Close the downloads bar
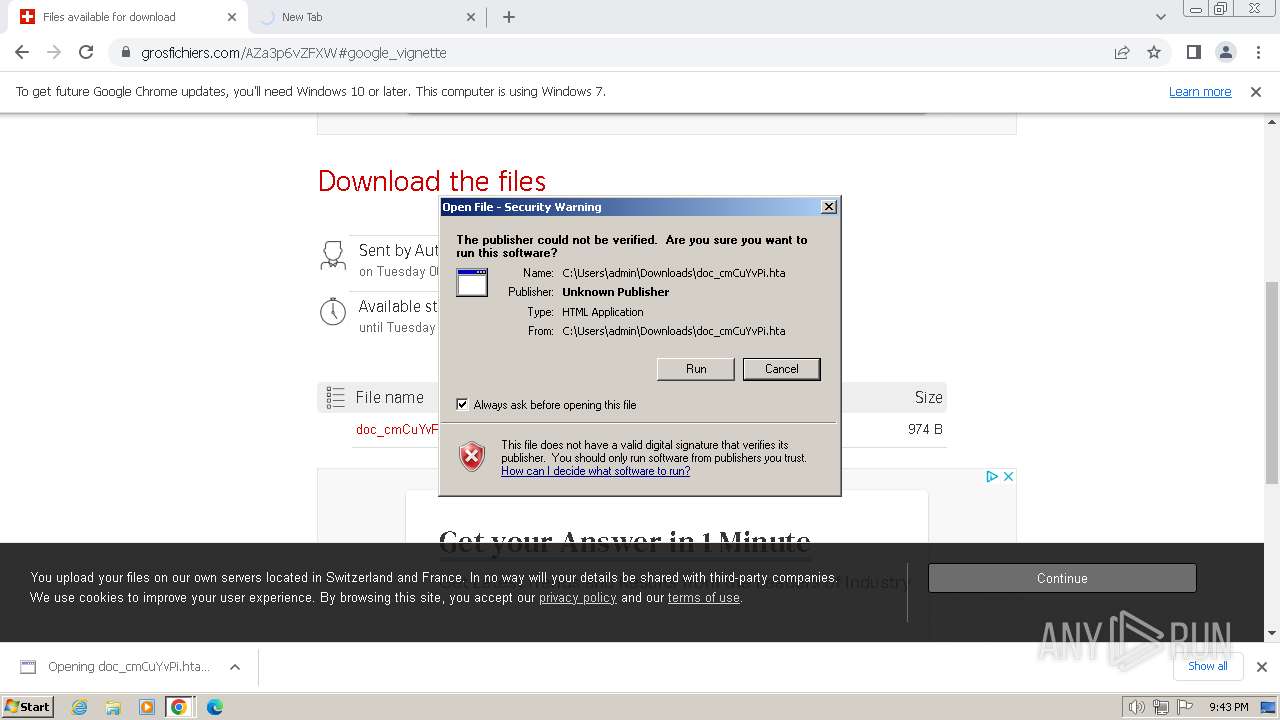Image resolution: width=1280 pixels, height=720 pixels. coord(1262,667)
